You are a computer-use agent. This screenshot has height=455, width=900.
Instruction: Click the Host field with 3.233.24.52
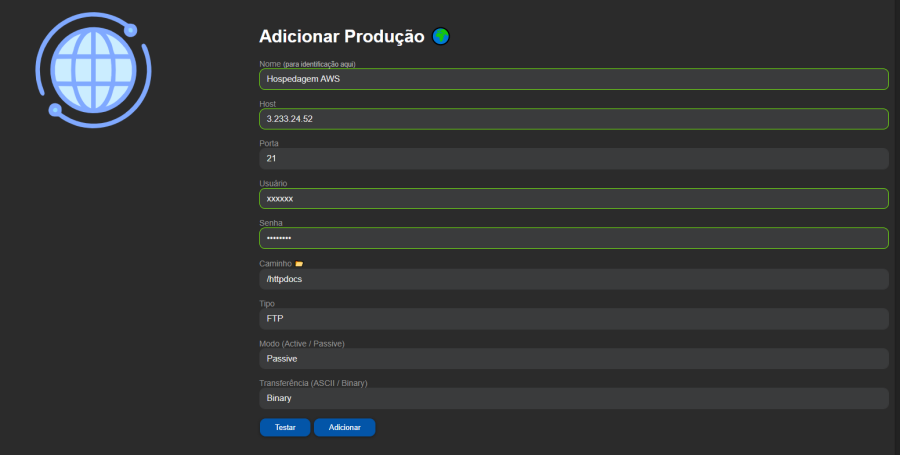point(573,119)
